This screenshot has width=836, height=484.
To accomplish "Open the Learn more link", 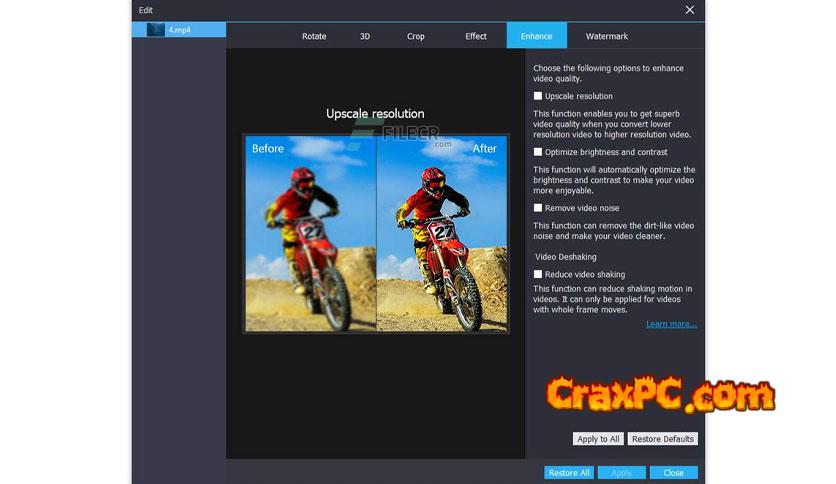I will click(x=671, y=324).
